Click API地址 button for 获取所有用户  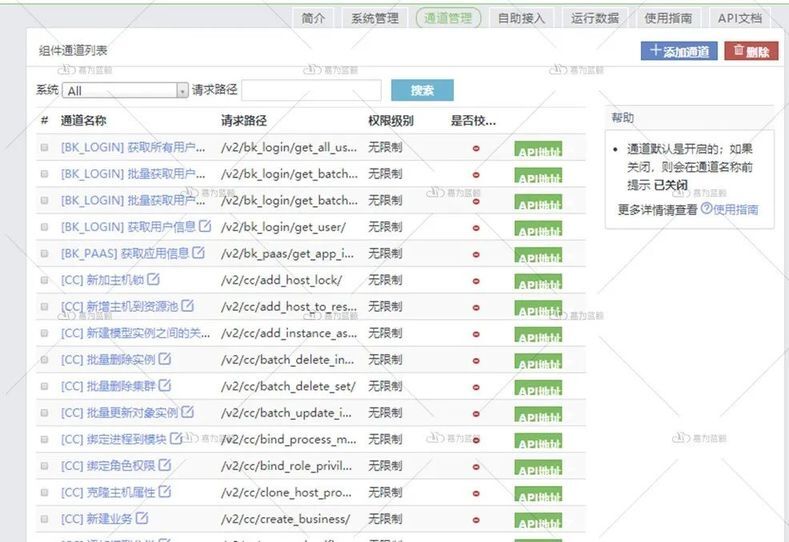point(538,149)
